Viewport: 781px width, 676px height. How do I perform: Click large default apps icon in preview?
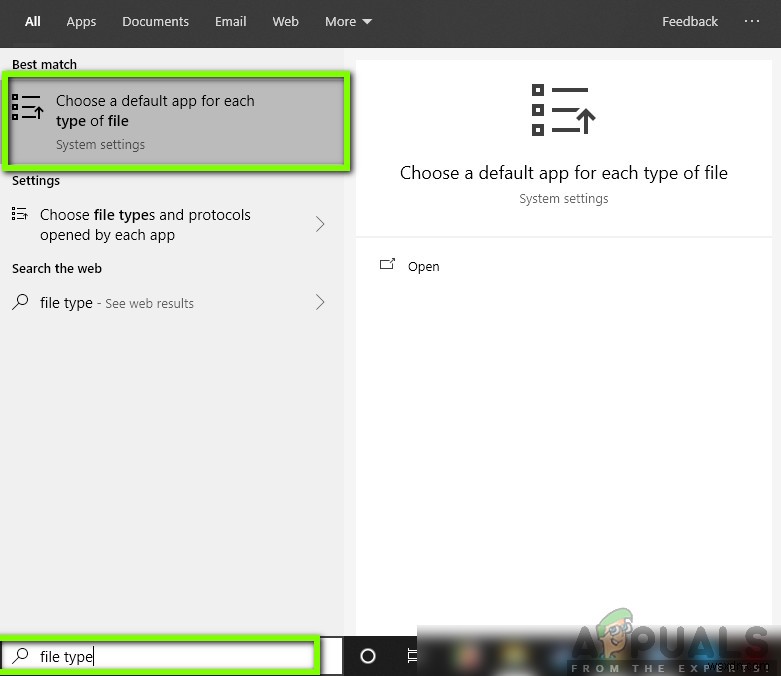point(563,110)
